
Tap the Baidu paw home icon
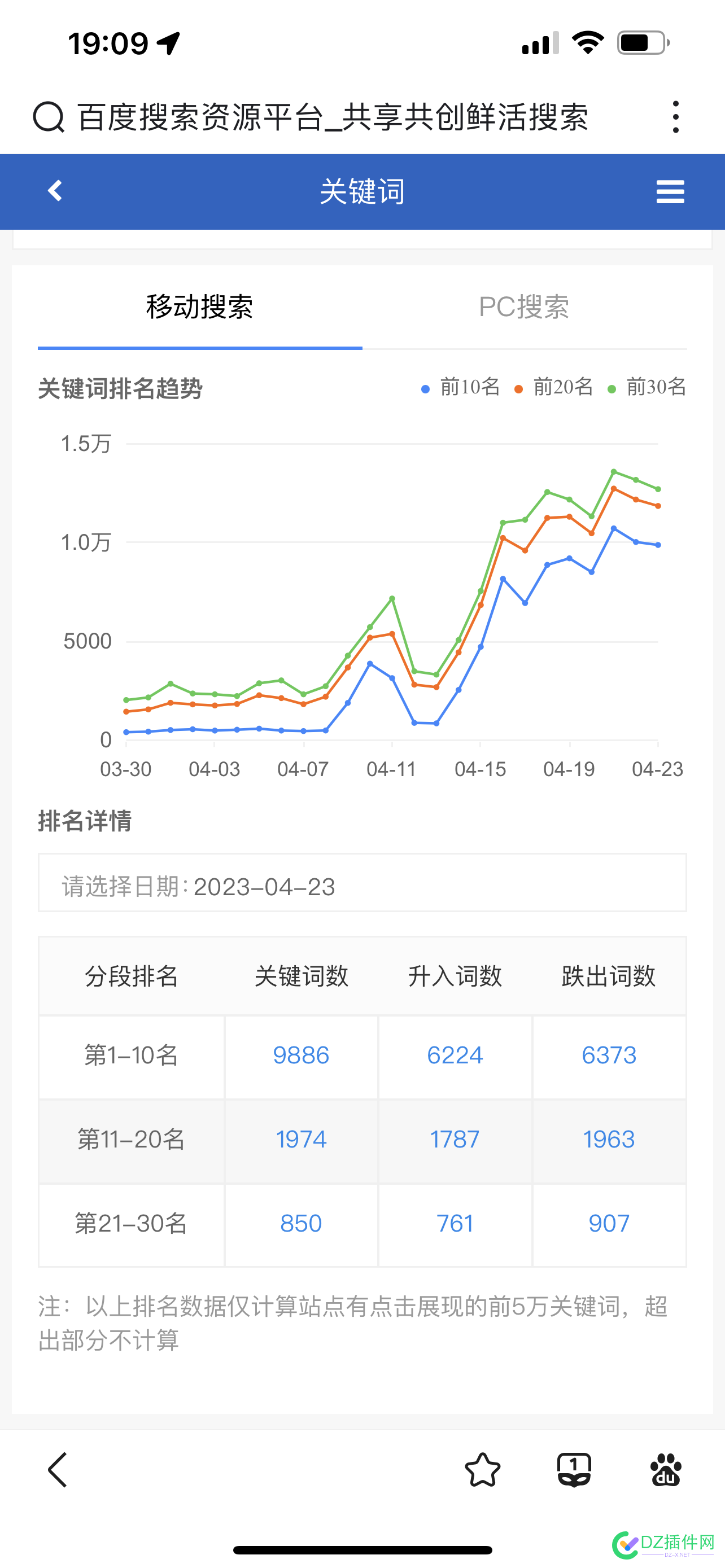click(x=666, y=1469)
